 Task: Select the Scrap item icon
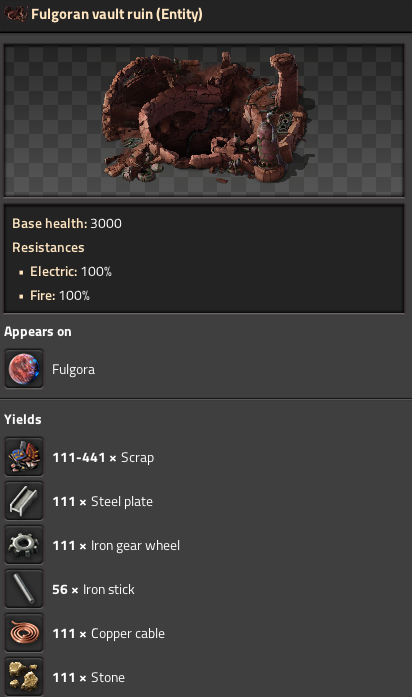point(24,457)
